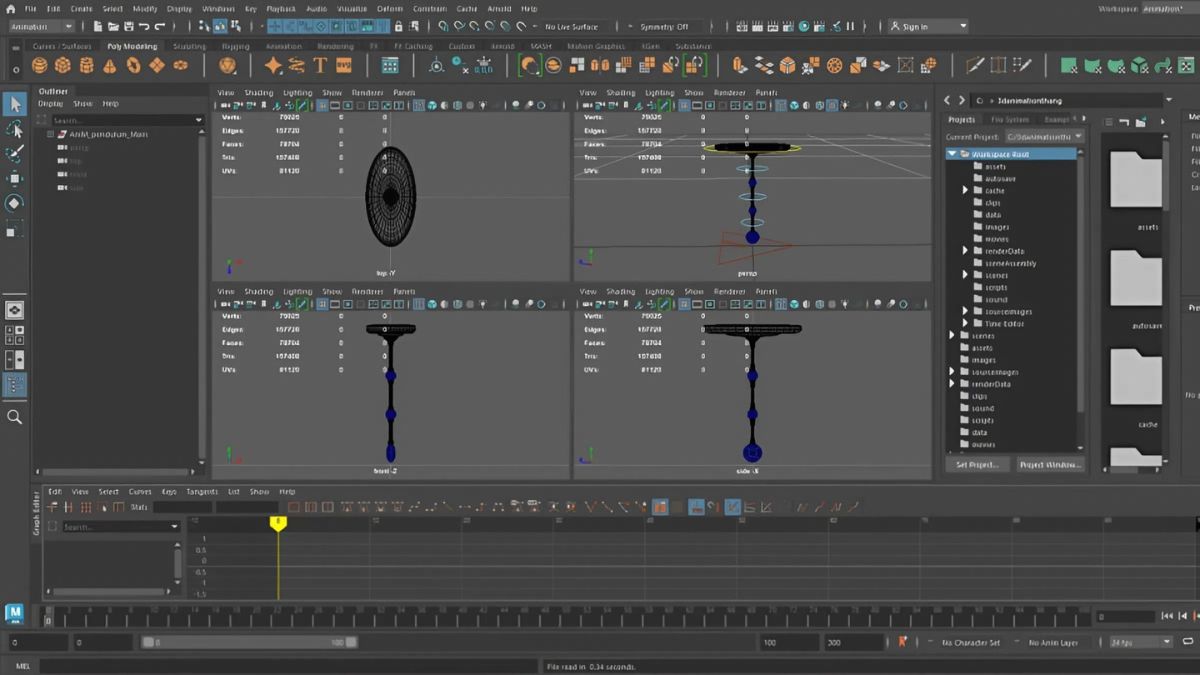Image resolution: width=1200 pixels, height=675 pixels.
Task: Click the Undo arrow icon
Action: 144,26
